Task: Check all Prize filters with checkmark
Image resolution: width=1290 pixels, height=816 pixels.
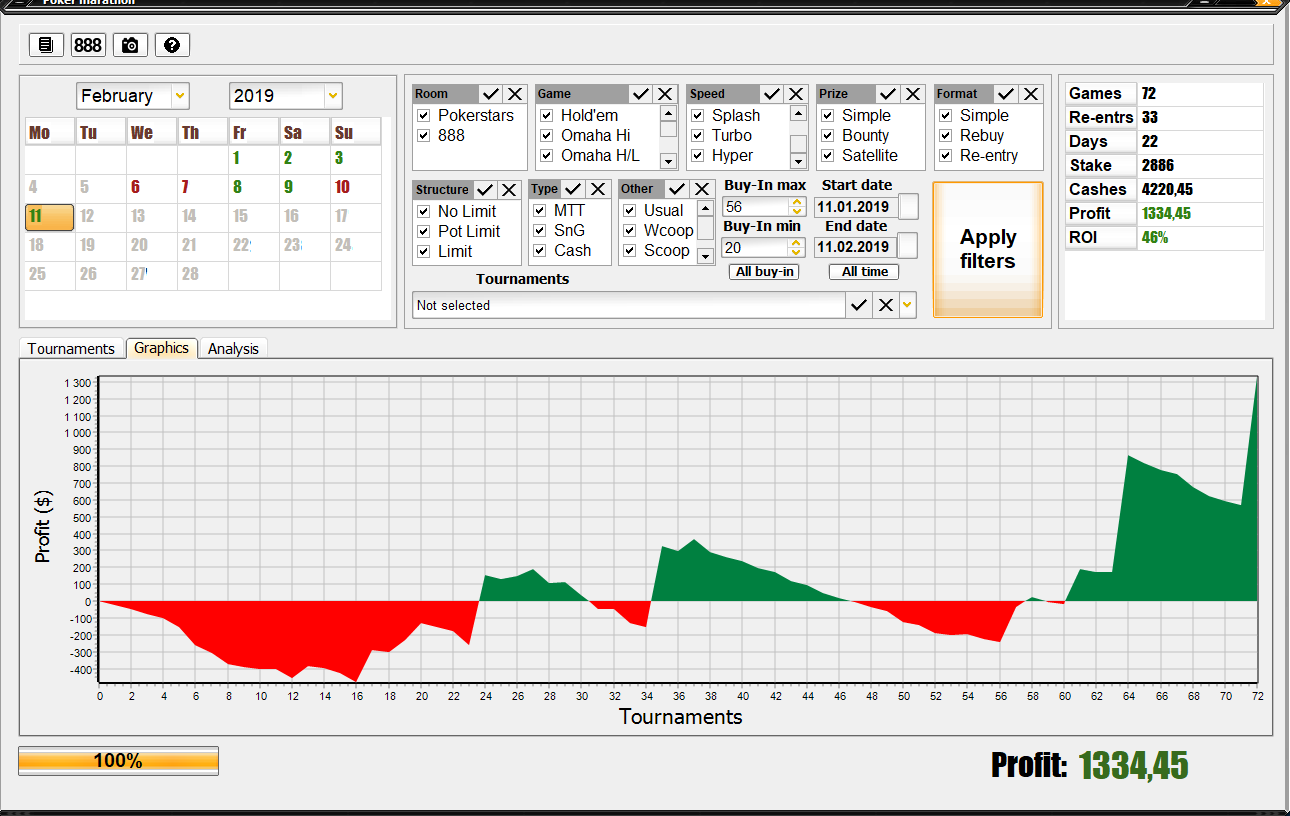Action: pos(888,94)
